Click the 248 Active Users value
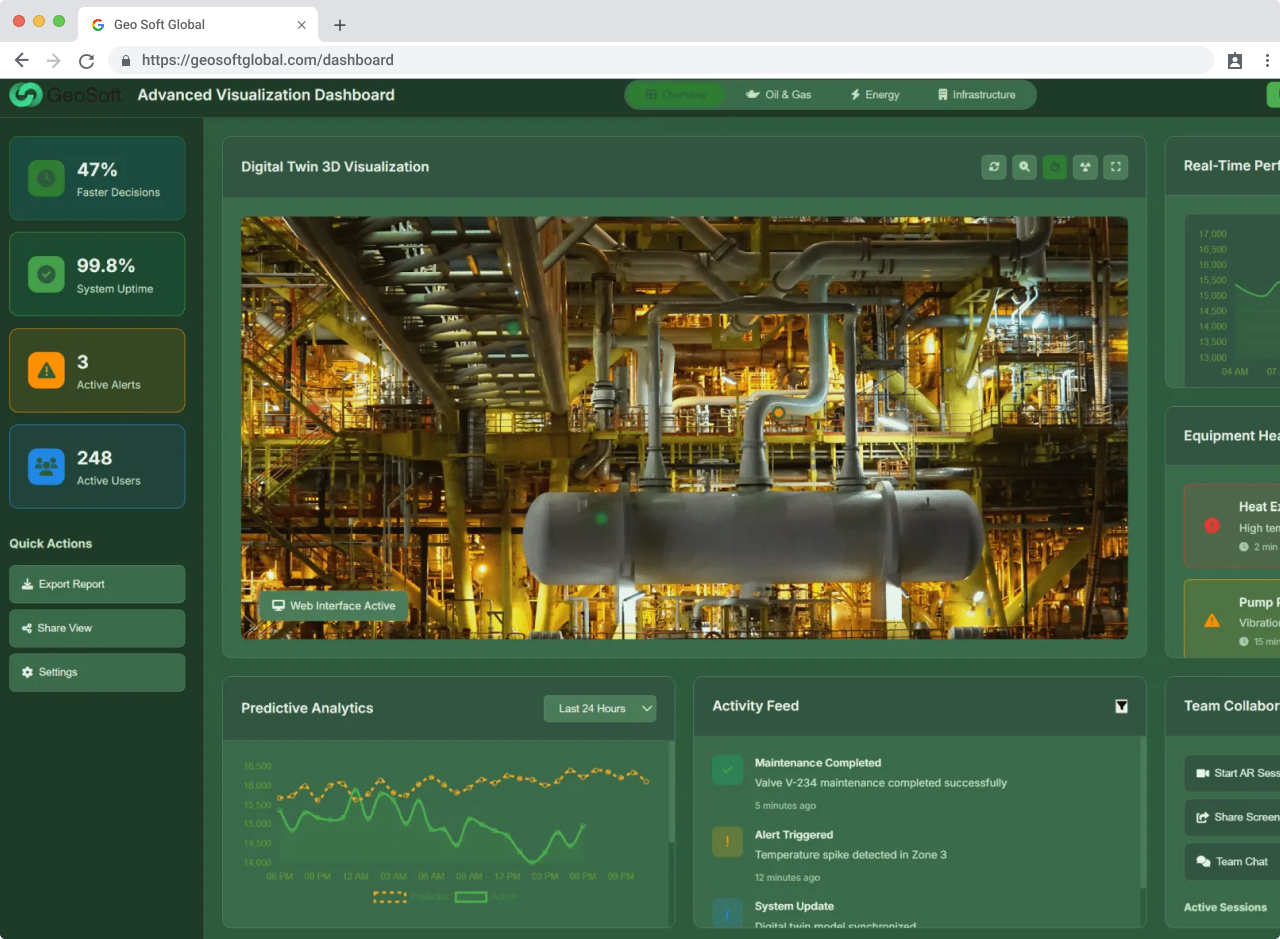 point(95,458)
